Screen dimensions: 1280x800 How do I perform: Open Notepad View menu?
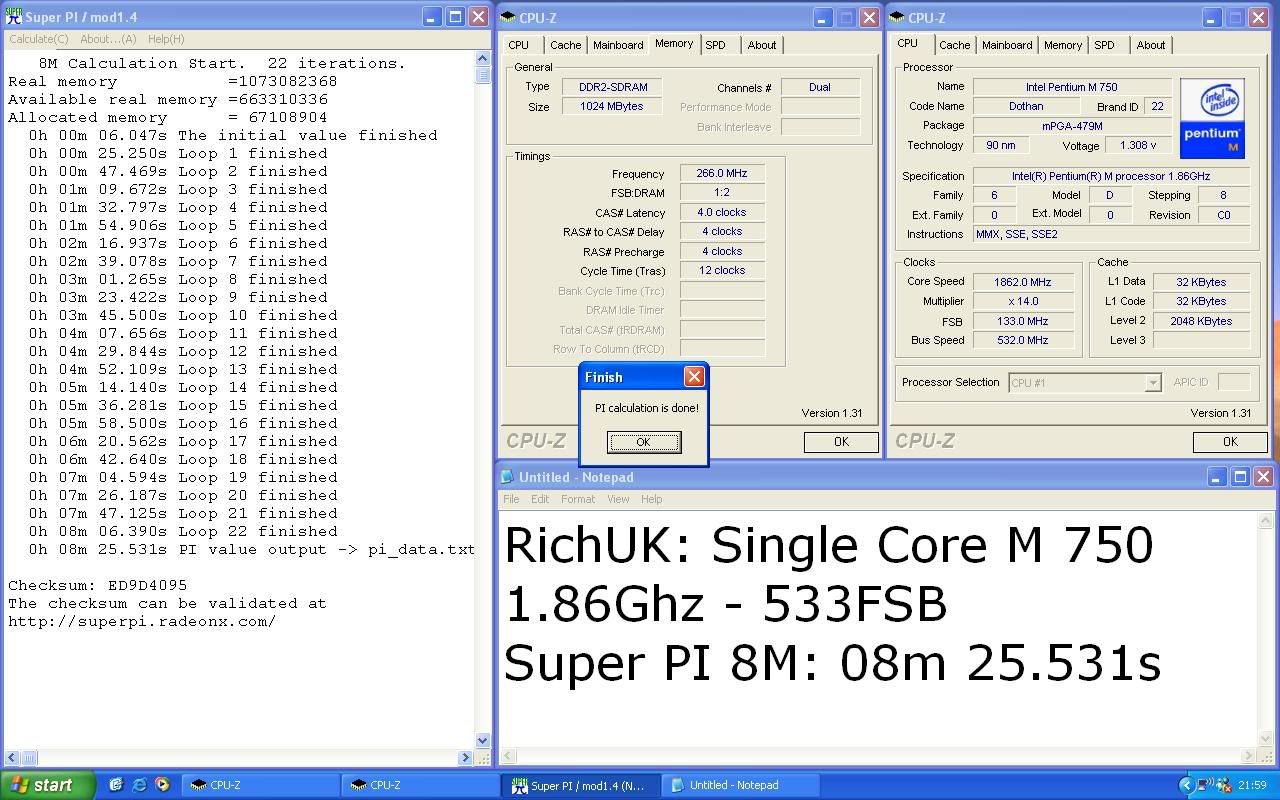pos(618,499)
